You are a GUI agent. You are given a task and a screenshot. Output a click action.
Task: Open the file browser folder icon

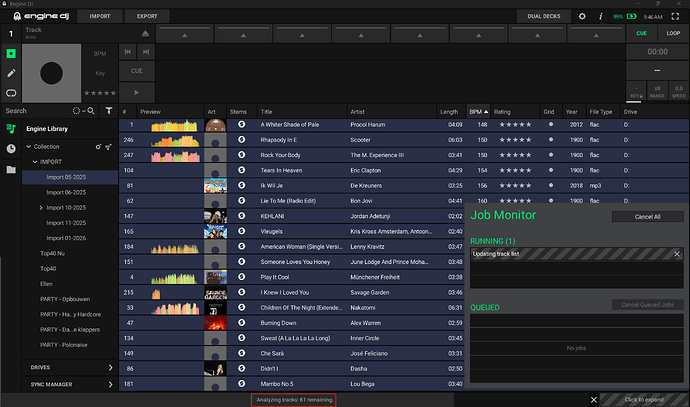(x=11, y=169)
